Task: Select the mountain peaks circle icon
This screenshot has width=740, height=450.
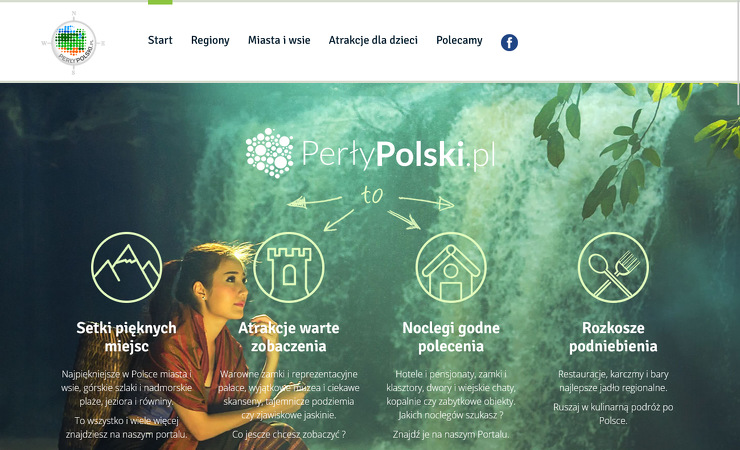Action: point(126,267)
